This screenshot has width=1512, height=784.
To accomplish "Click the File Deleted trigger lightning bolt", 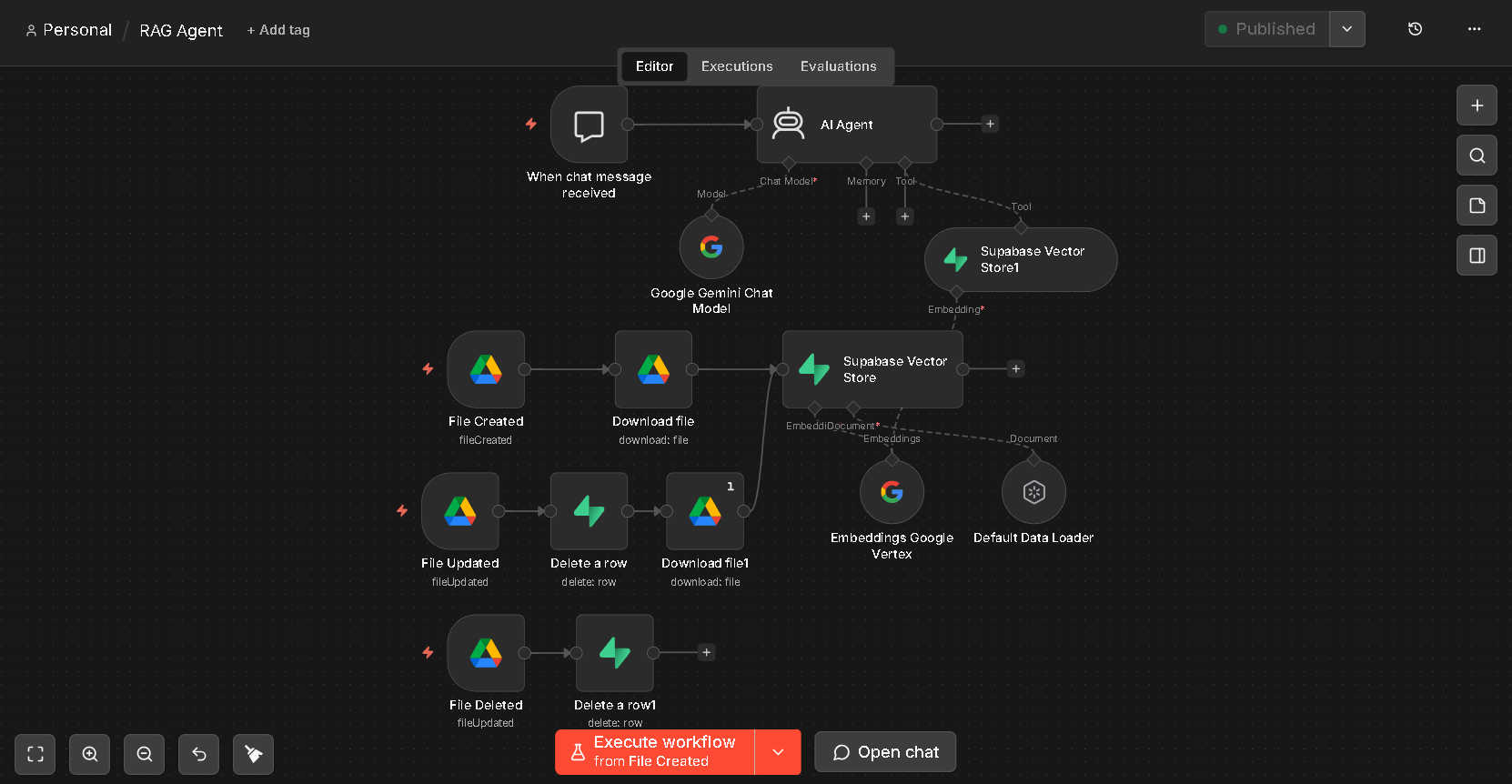I will point(428,653).
